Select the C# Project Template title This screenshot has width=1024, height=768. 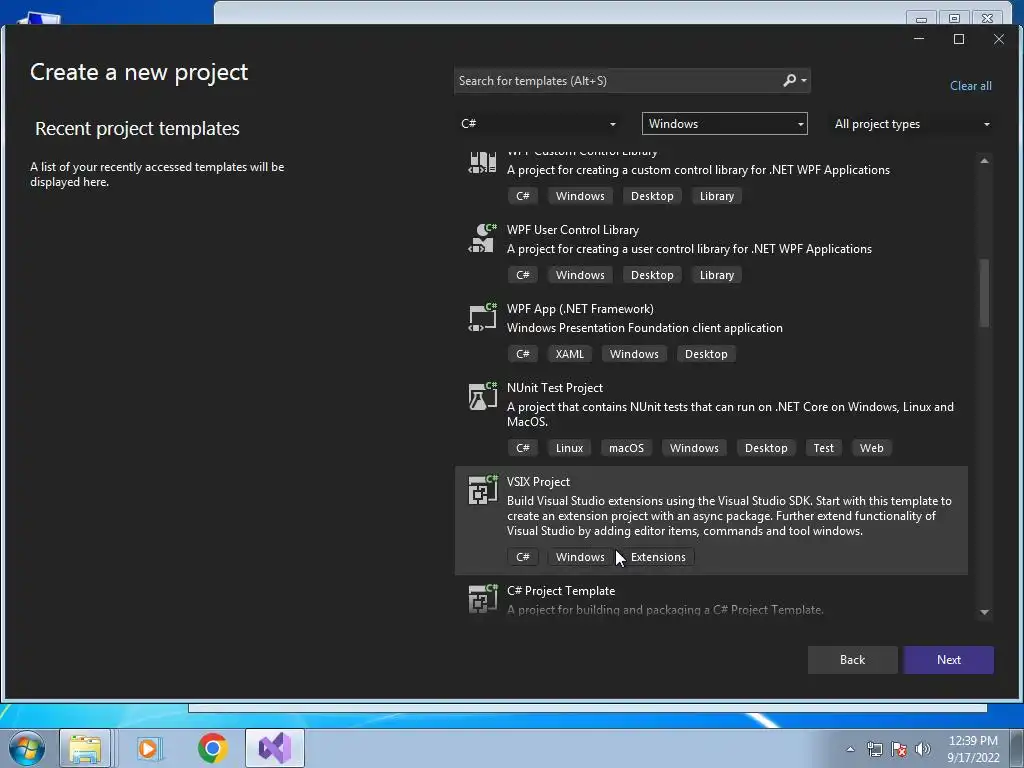pyautogui.click(x=561, y=591)
